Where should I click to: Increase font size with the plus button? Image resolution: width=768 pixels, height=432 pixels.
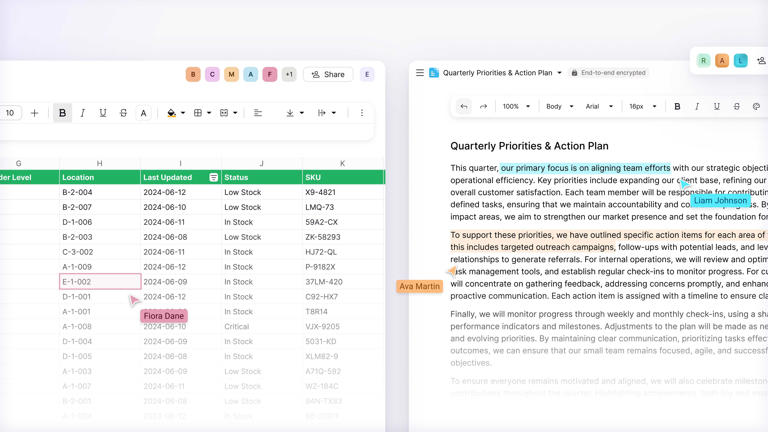click(34, 113)
